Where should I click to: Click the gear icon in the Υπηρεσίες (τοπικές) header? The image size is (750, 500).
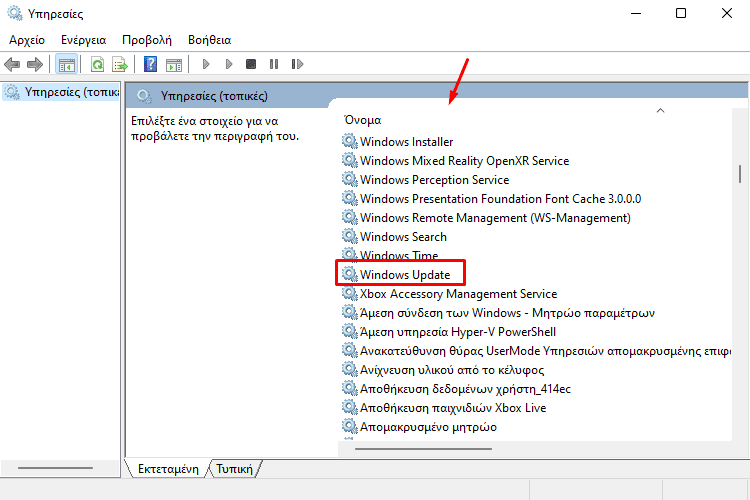144,96
